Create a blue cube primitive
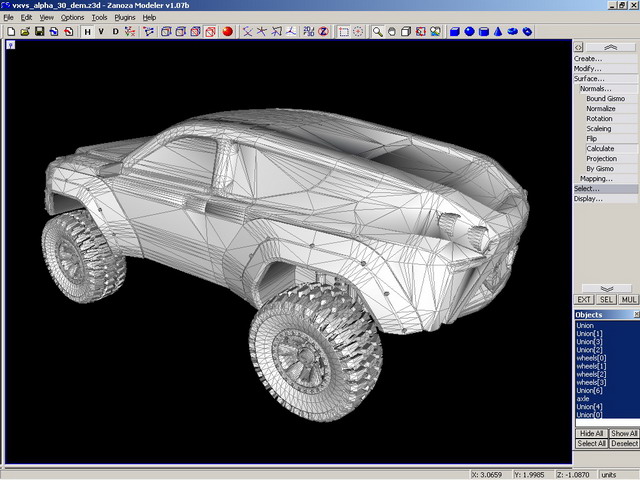The image size is (640, 480). click(x=454, y=31)
